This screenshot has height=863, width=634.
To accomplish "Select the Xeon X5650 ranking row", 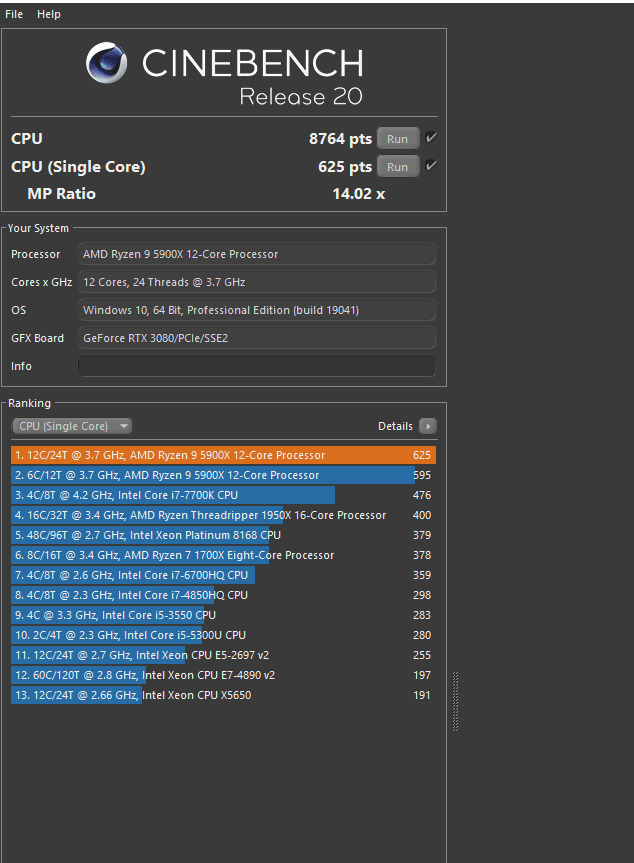I will click(x=223, y=695).
